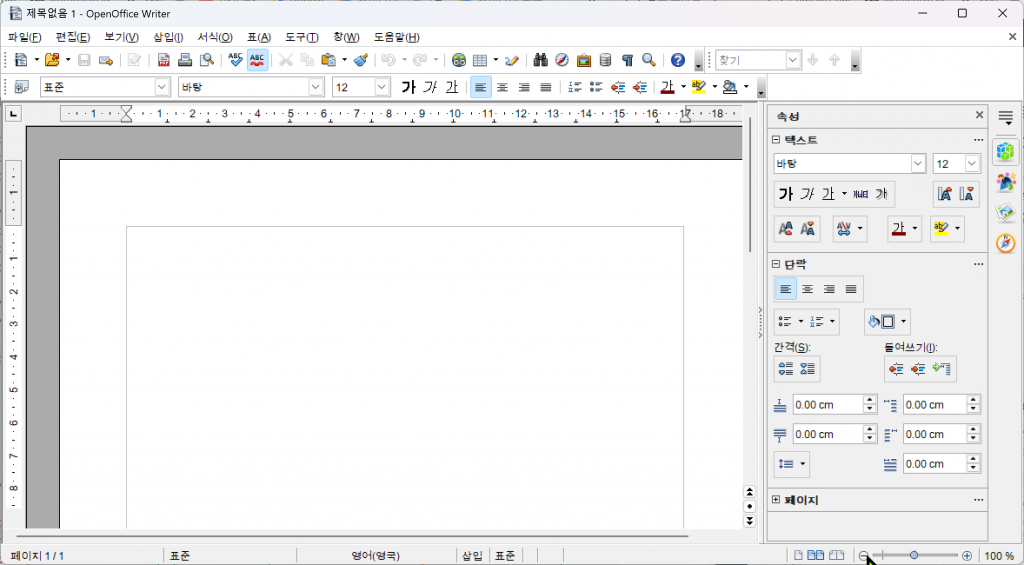Toggle AutoSpellcheck icon
The height and width of the screenshot is (565, 1024).
[x=257, y=60]
